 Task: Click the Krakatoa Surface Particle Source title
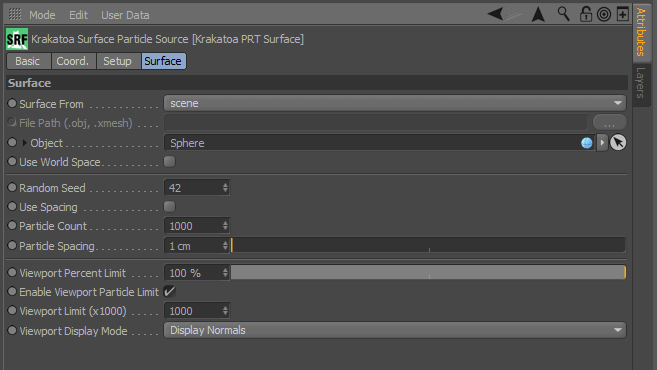pyautogui.click(x=167, y=39)
